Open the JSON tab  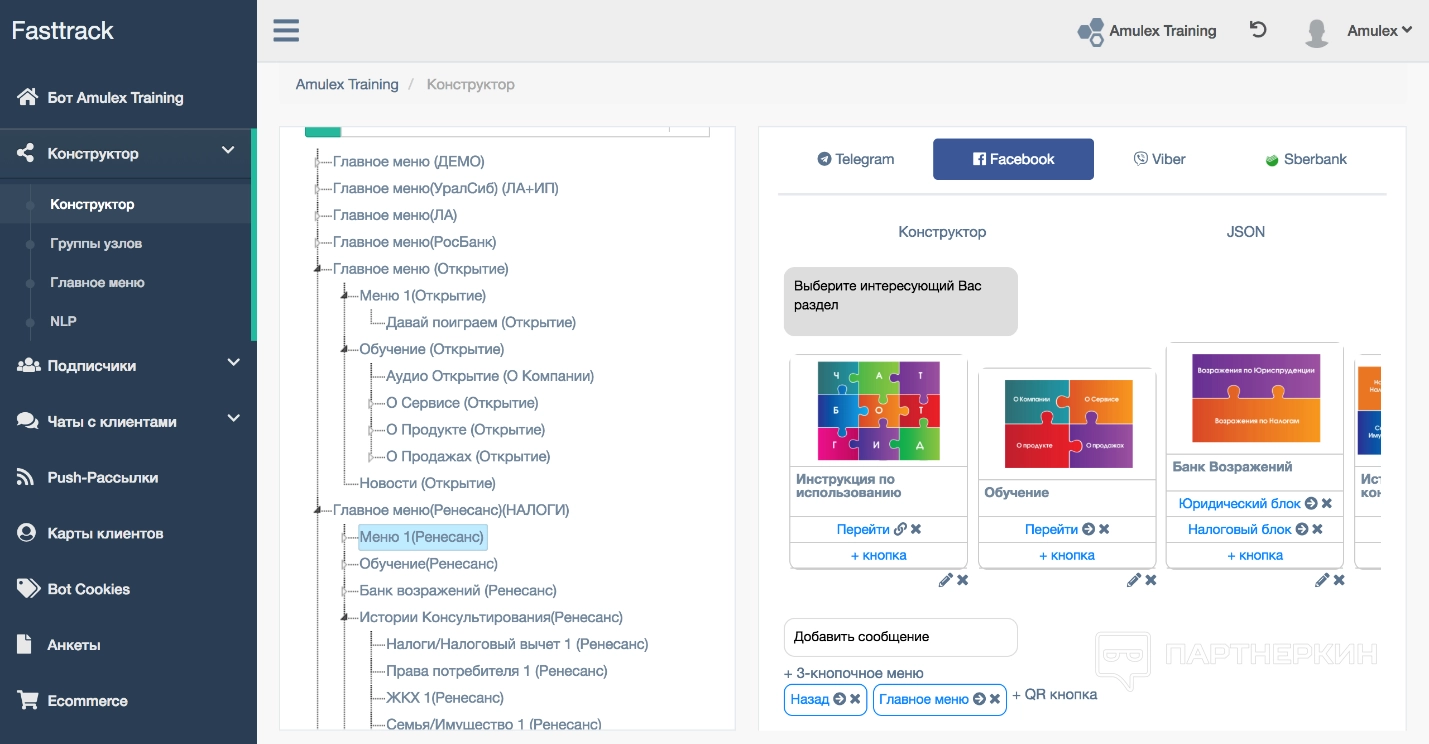(1245, 232)
